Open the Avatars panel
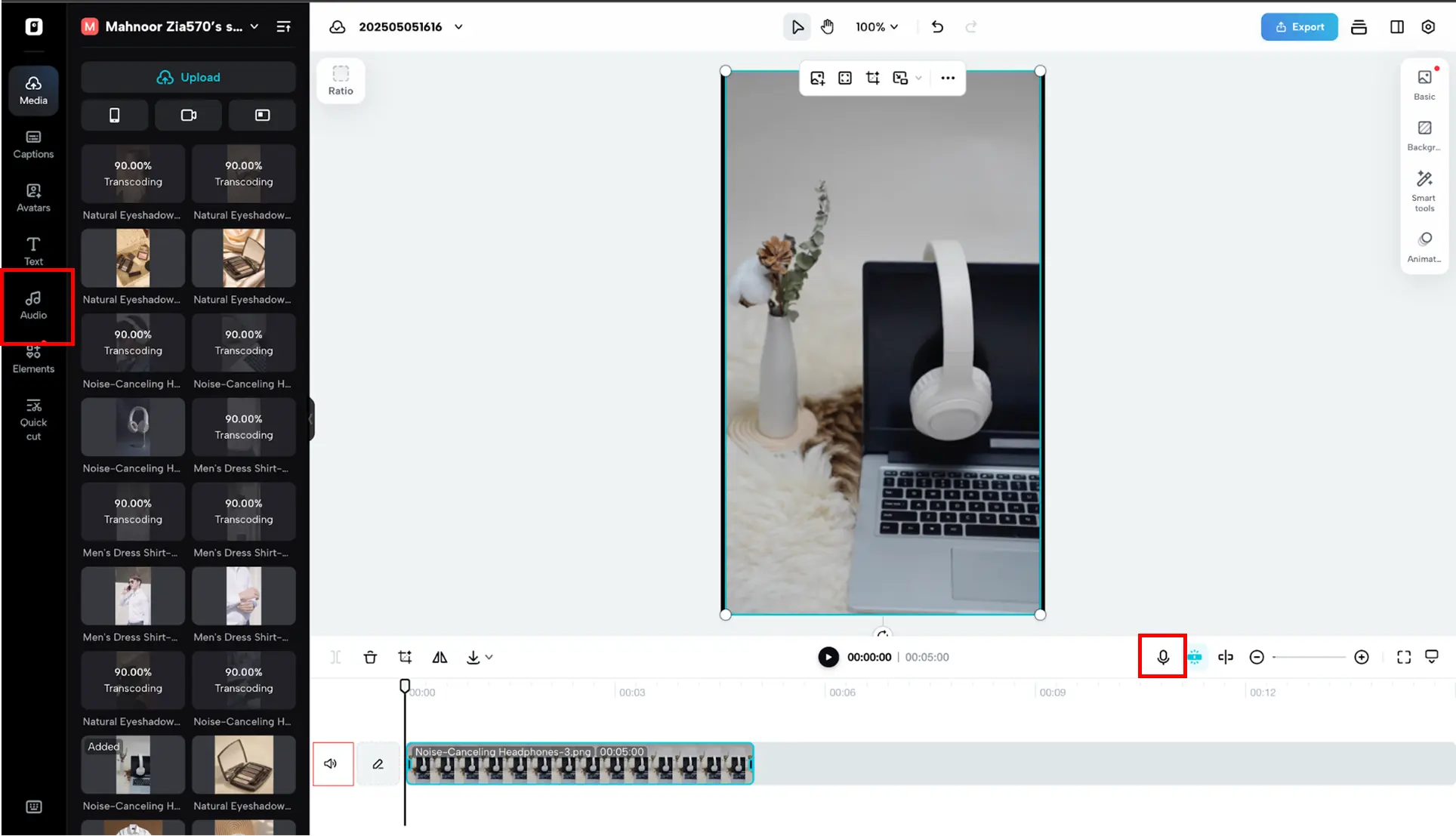 (33, 198)
